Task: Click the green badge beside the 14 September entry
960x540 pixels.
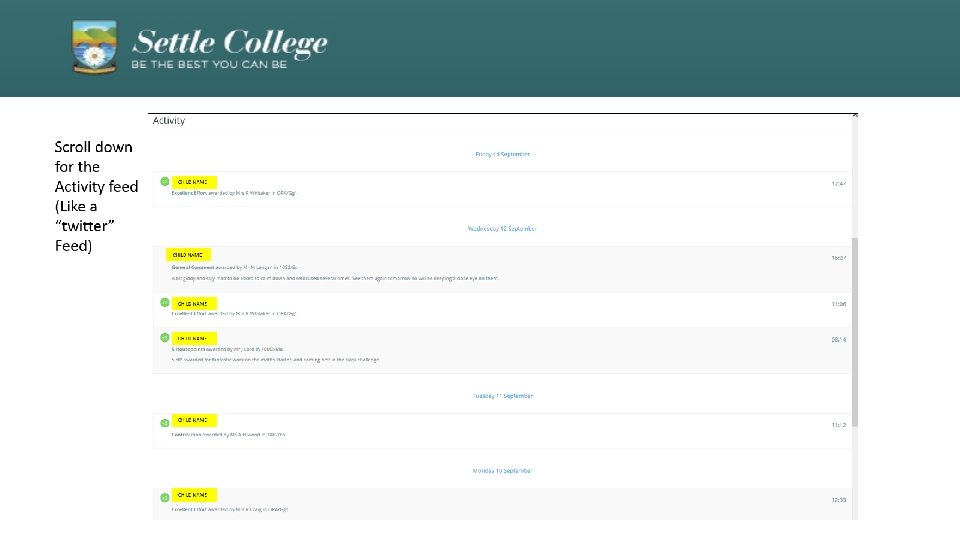Action: click(165, 182)
